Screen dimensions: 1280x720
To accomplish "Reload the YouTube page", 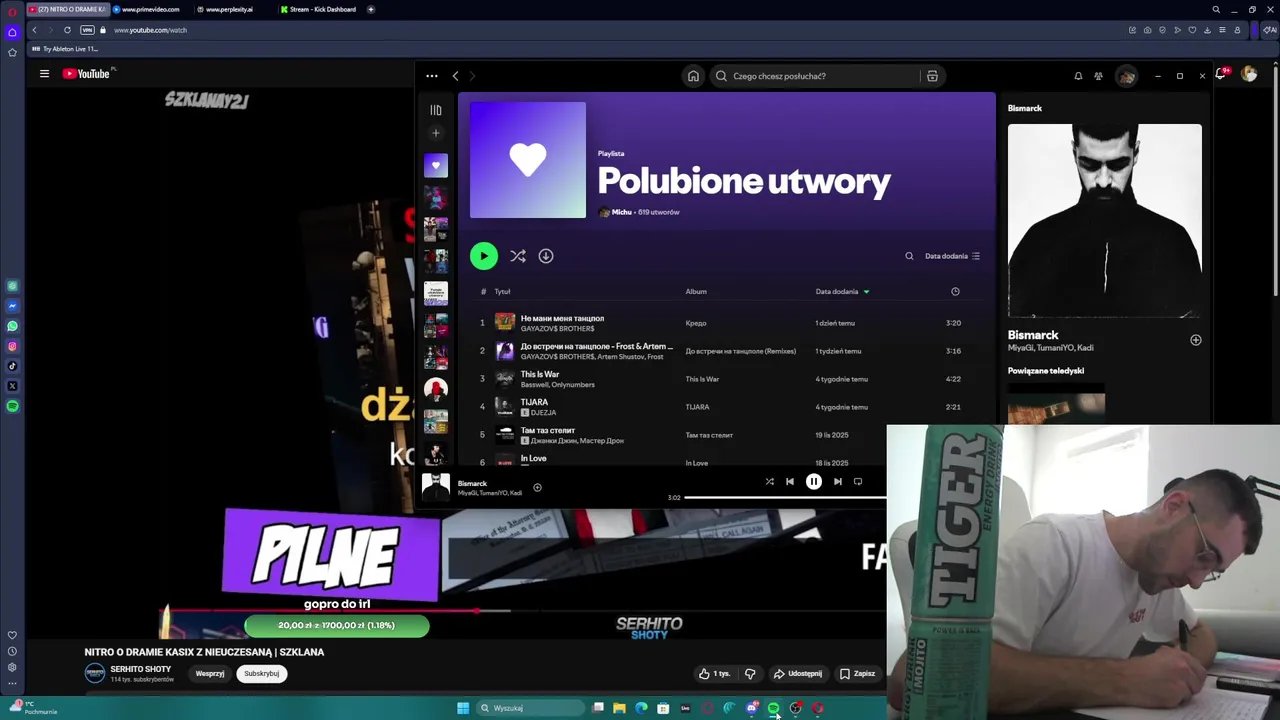I will pyautogui.click(x=67, y=30).
